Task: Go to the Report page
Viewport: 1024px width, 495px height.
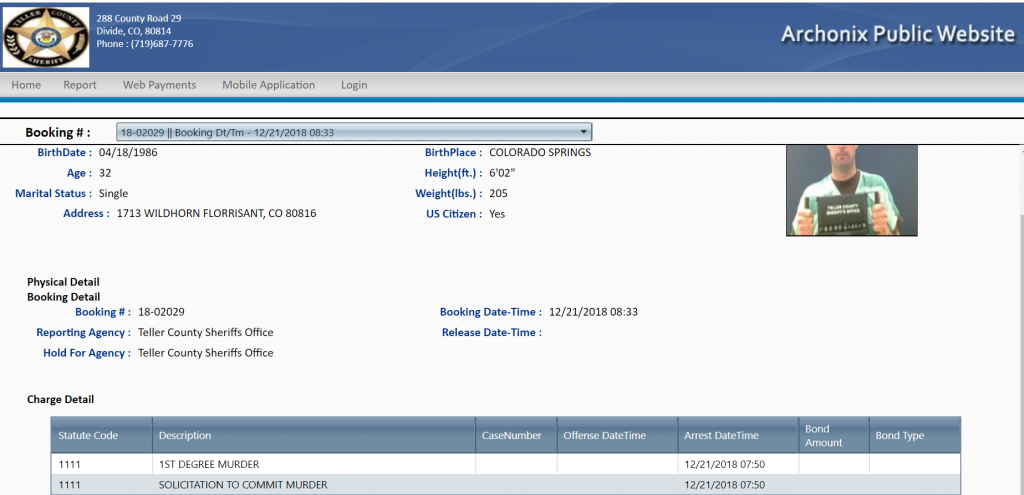Action: tap(80, 85)
